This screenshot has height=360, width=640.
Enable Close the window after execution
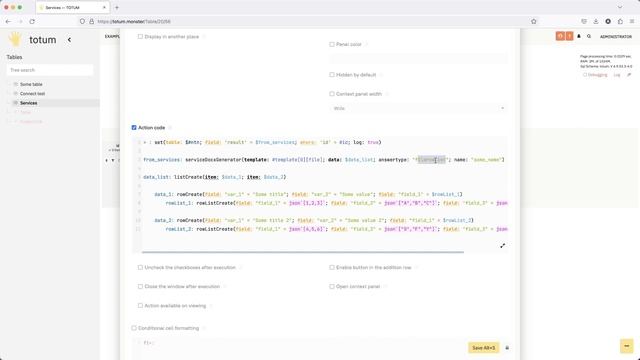[140, 287]
